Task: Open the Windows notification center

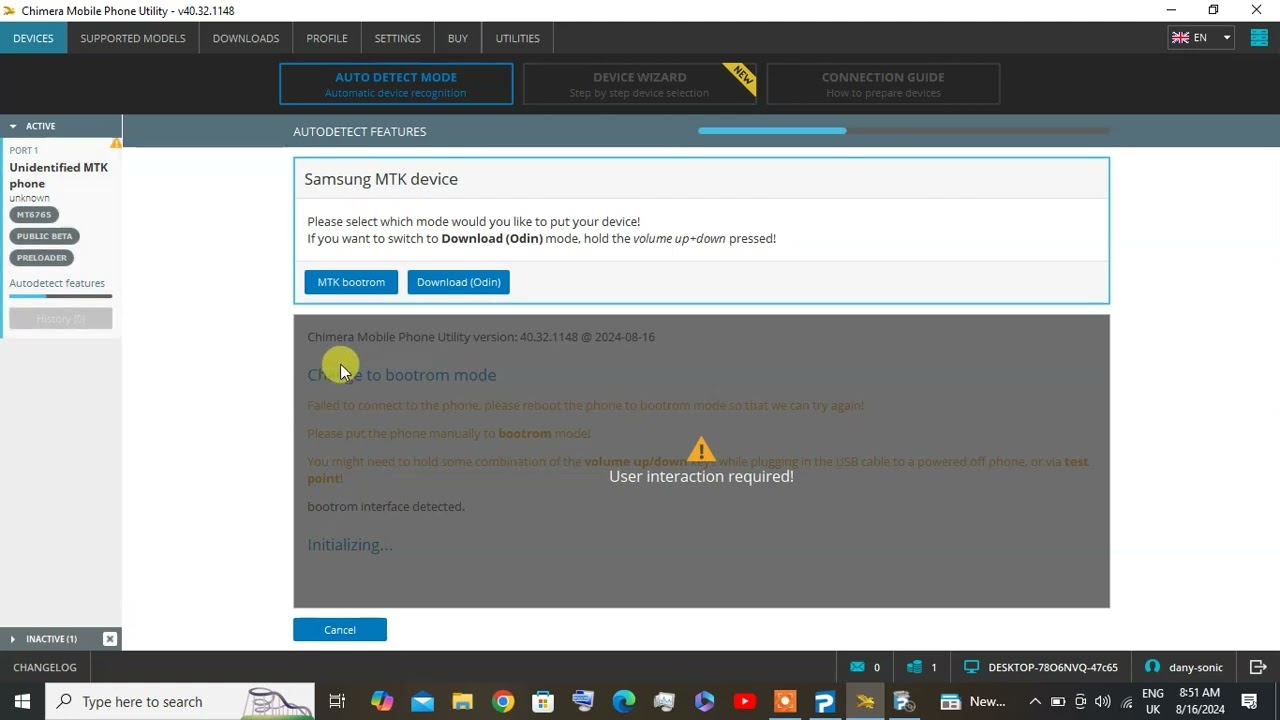Action: tap(1249, 701)
